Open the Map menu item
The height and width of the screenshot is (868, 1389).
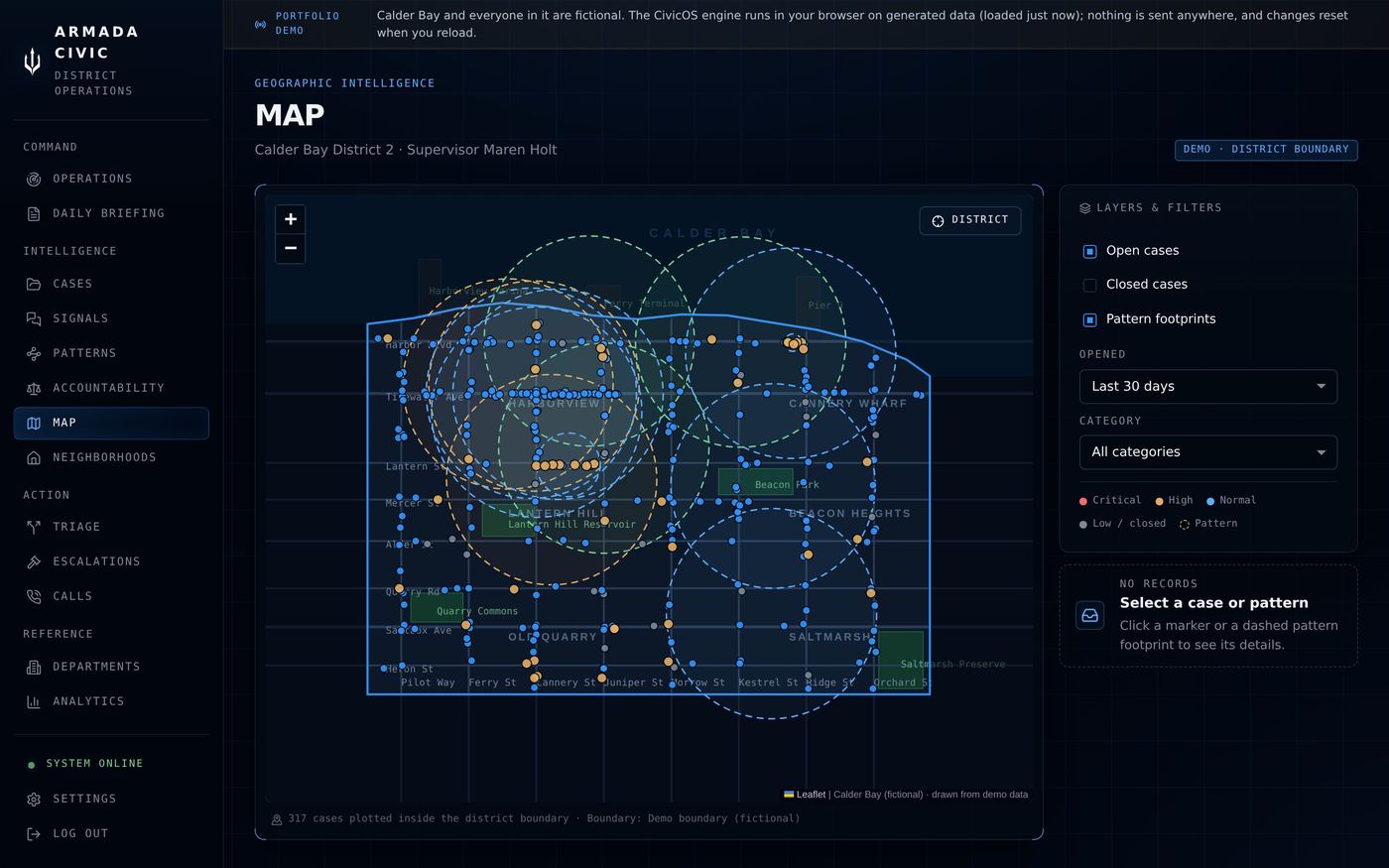[x=111, y=423]
